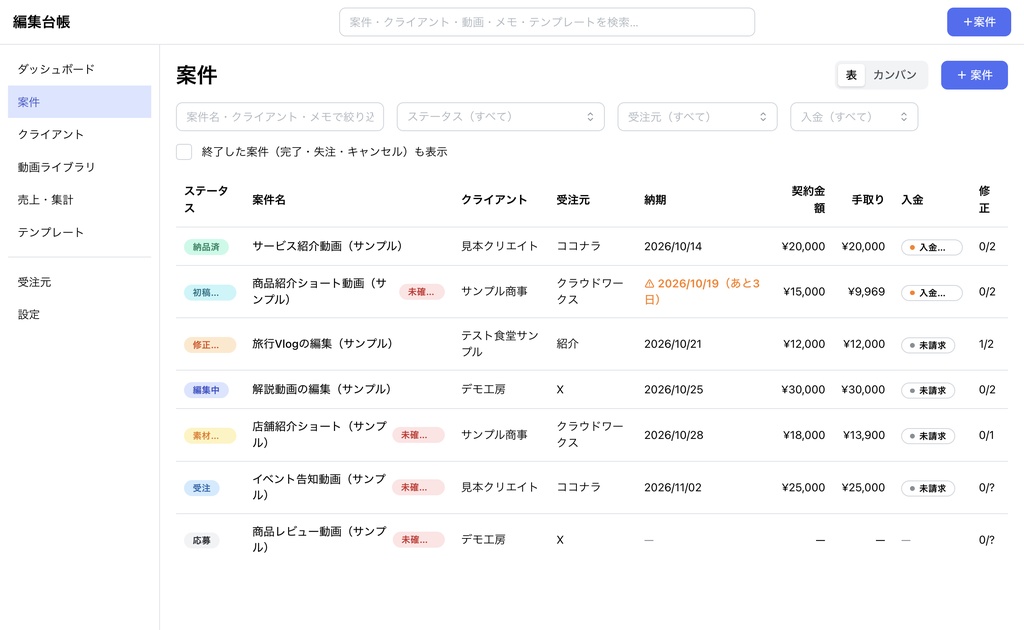Click client テスト食堂サンプル cell
This screenshot has width=1024, height=630.
click(500, 343)
